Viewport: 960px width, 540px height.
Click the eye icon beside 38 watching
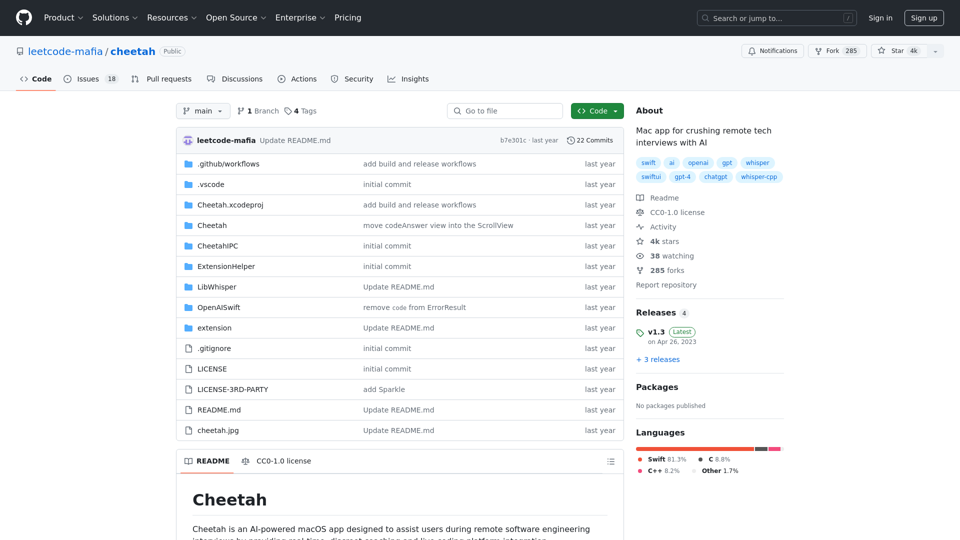click(640, 256)
